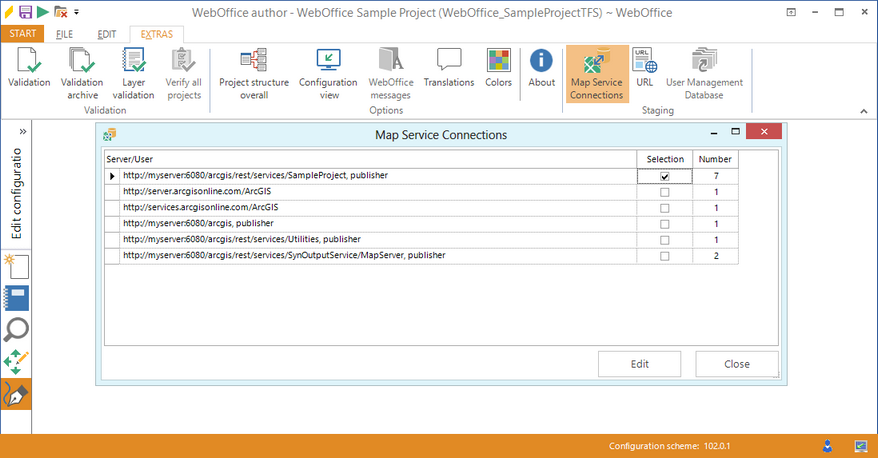
Task: Switch to the EDIT ribbon tab
Action: tap(107, 34)
